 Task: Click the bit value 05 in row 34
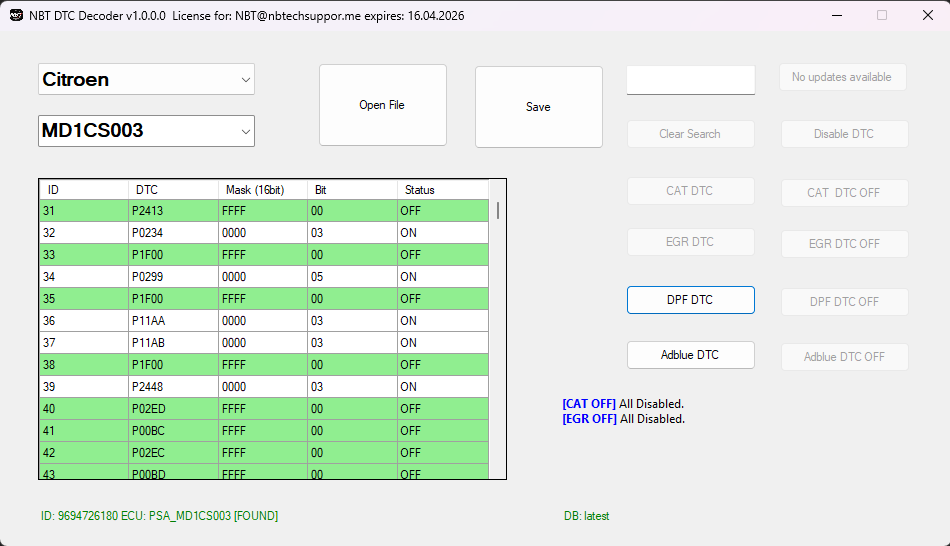pyautogui.click(x=353, y=277)
